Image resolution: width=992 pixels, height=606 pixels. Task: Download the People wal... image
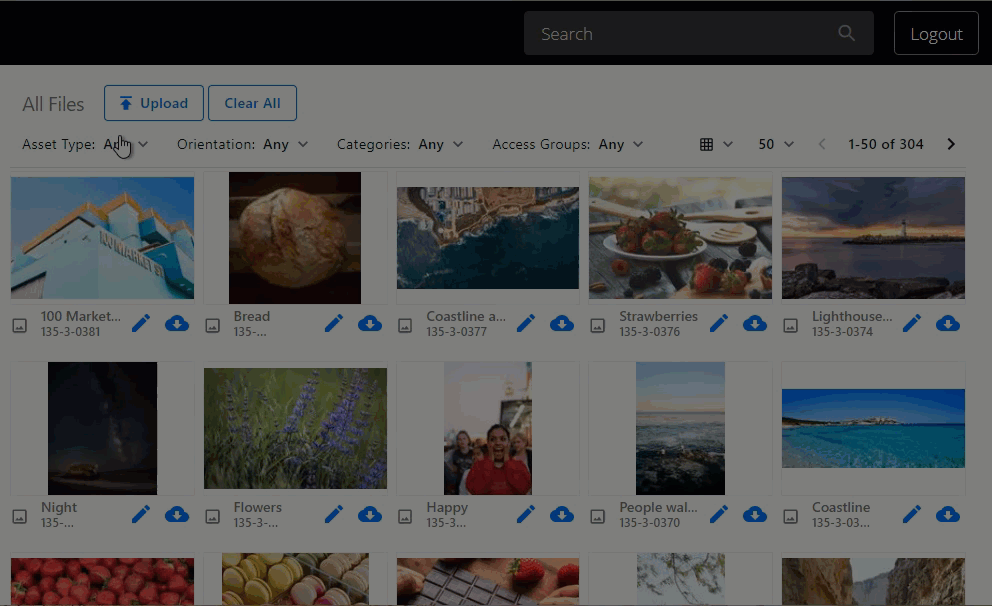pyautogui.click(x=755, y=515)
